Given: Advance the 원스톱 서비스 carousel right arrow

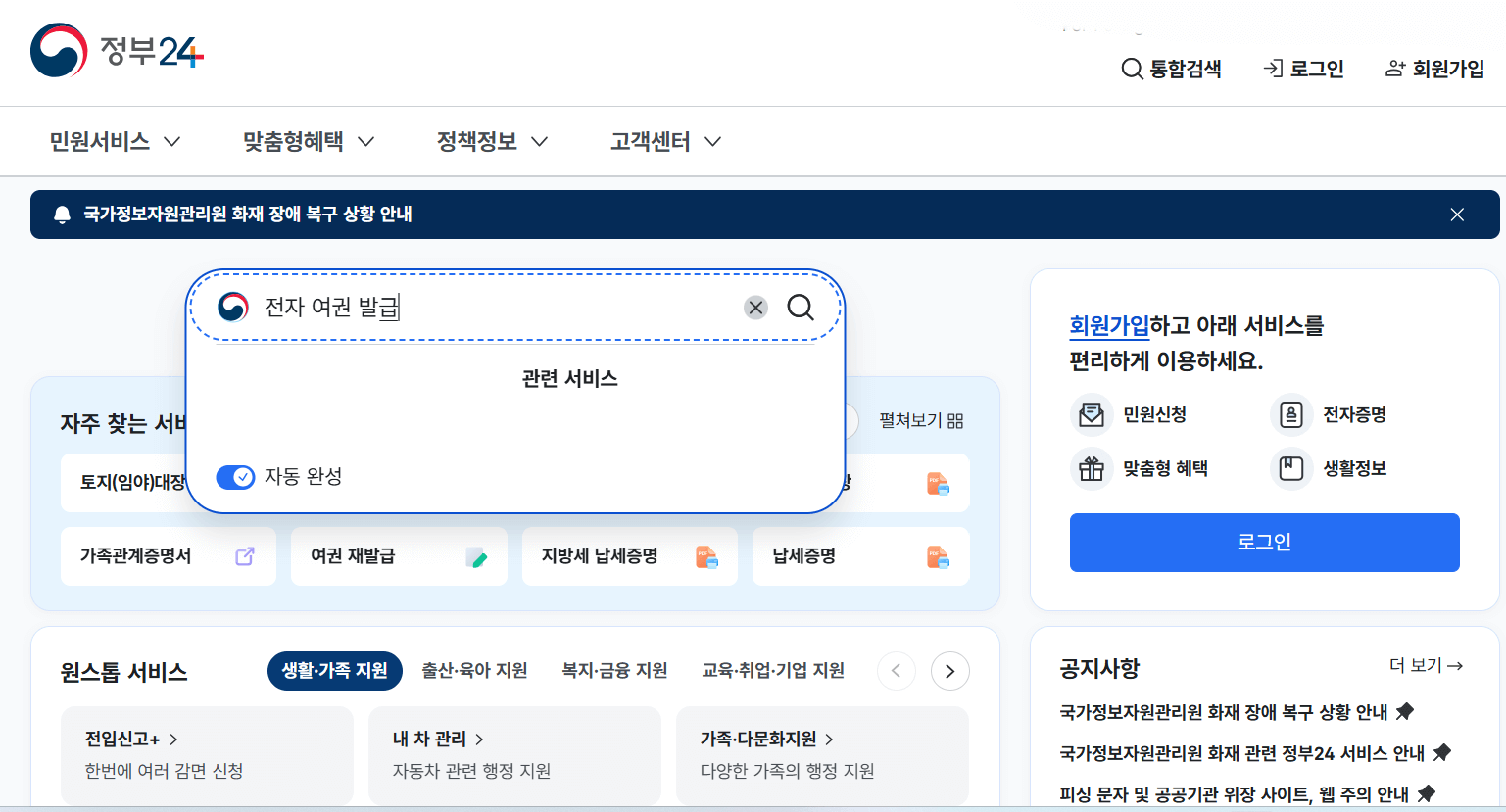Looking at the screenshot, I should [x=948, y=671].
